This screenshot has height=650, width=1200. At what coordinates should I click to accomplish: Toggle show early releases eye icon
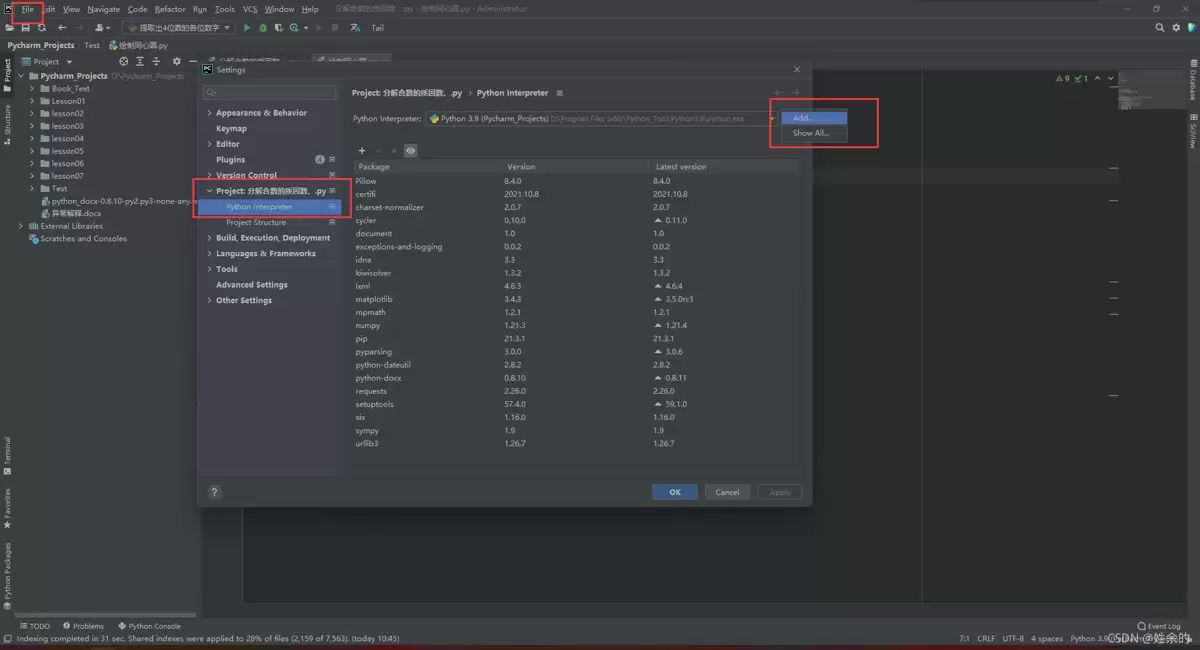410,151
